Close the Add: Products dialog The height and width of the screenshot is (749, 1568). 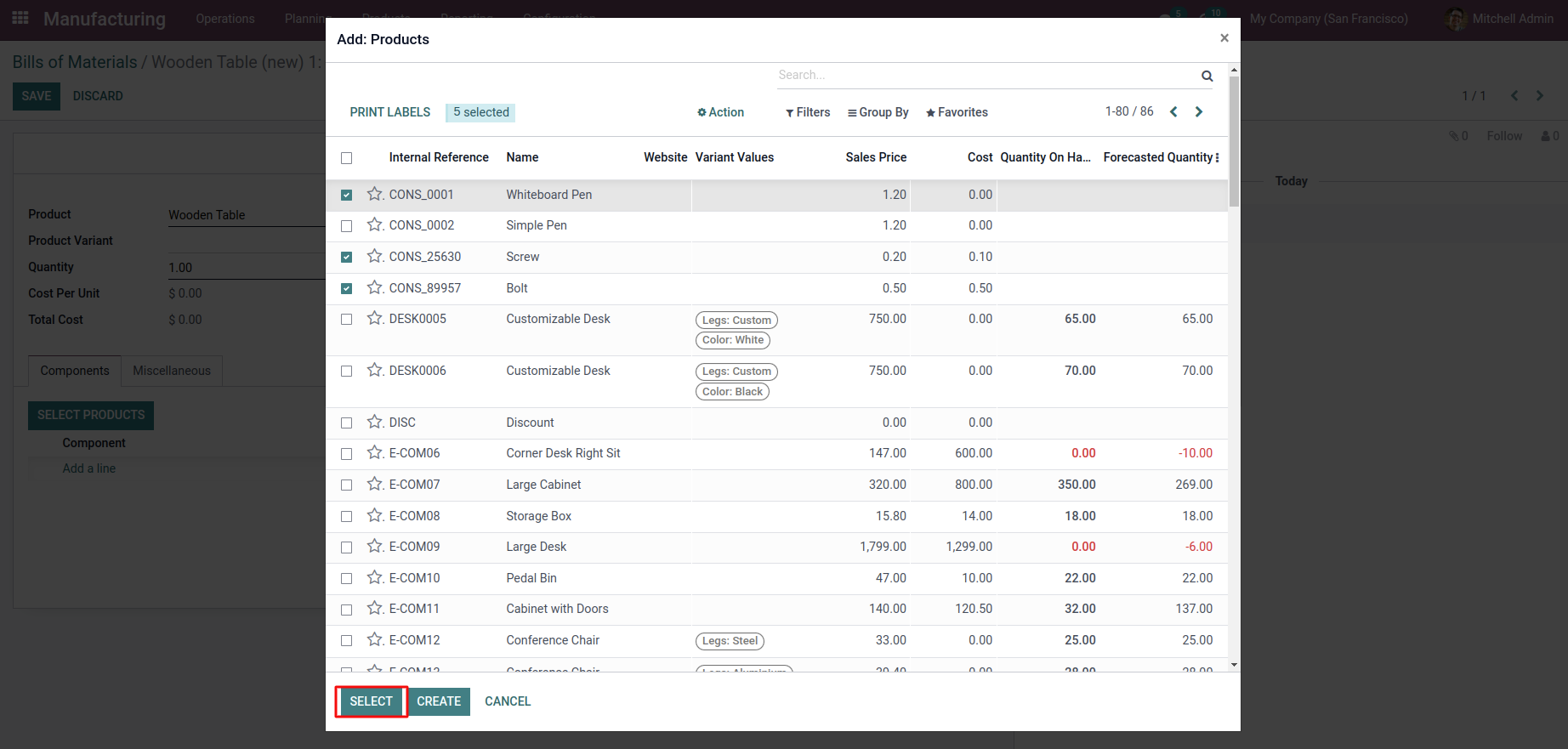coord(1224,38)
